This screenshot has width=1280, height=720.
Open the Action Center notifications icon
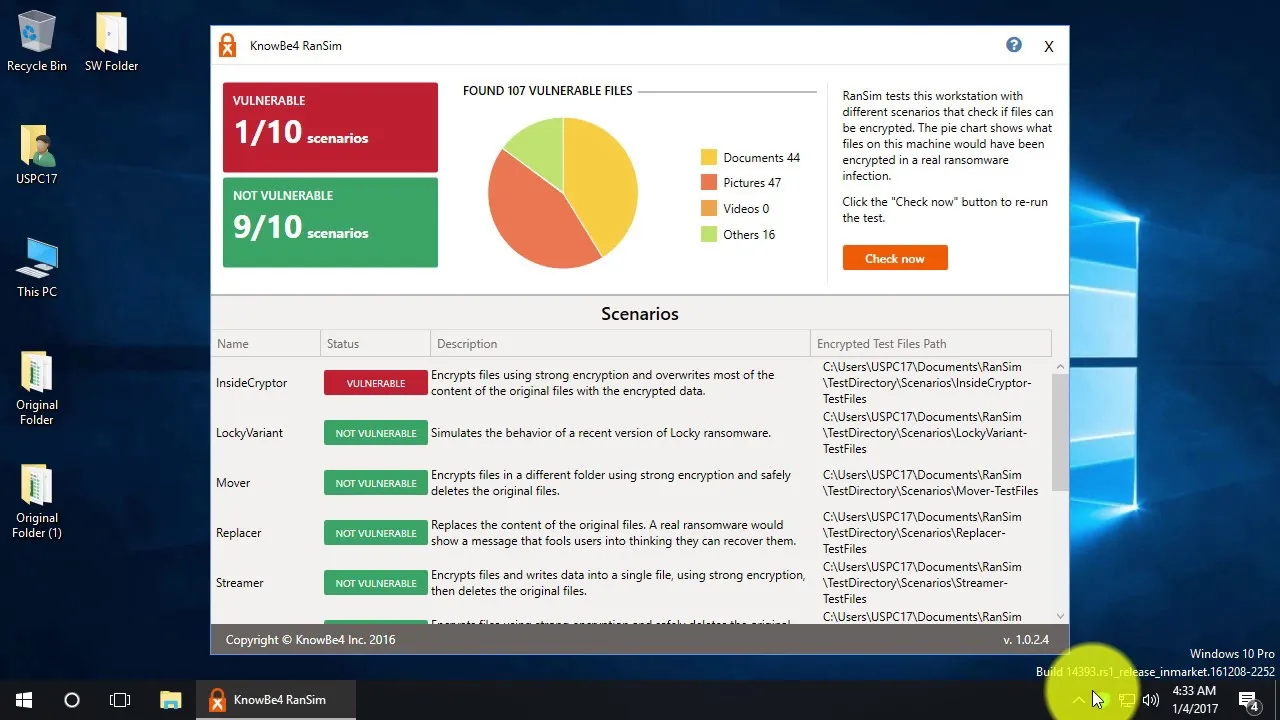tap(1248, 700)
